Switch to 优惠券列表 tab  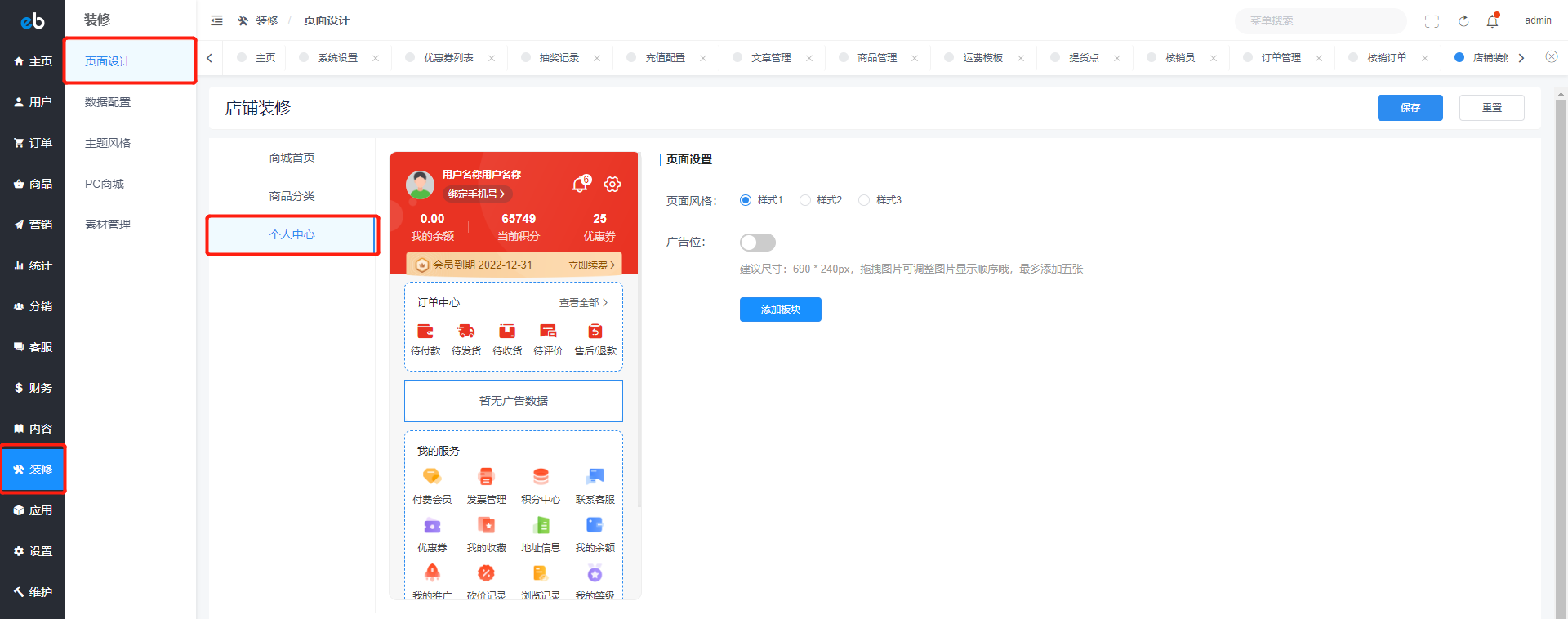tap(448, 58)
